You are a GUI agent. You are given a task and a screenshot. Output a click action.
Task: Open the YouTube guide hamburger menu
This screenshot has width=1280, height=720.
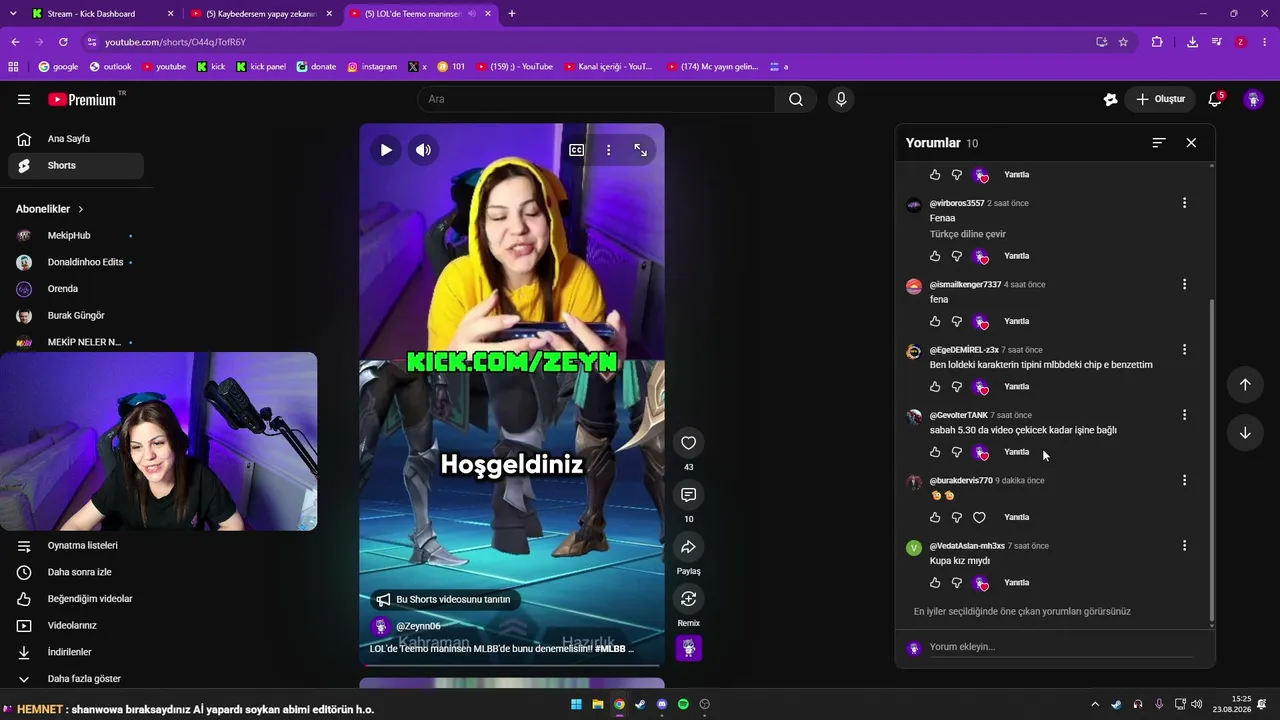(24, 99)
